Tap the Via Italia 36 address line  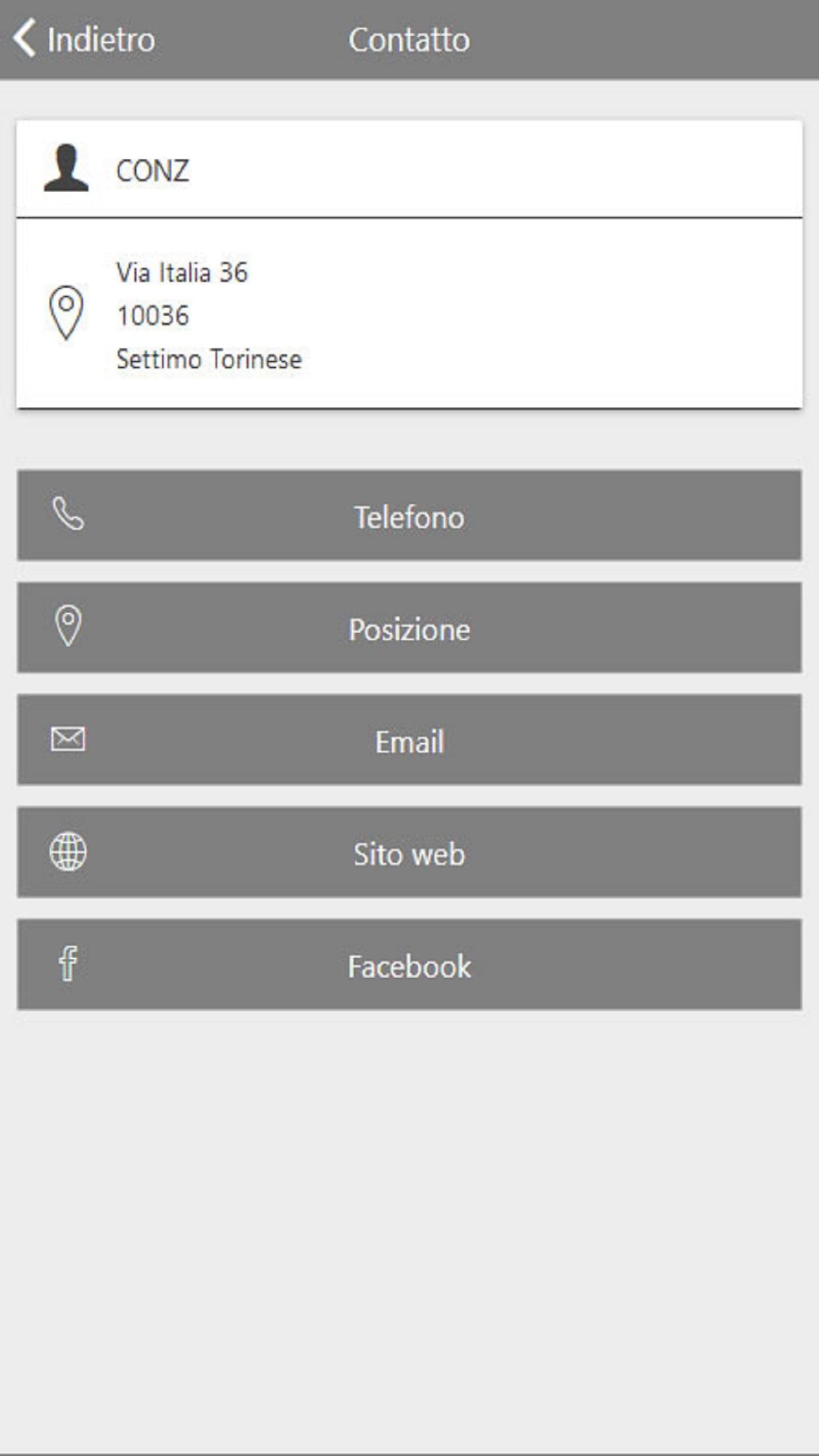[182, 272]
